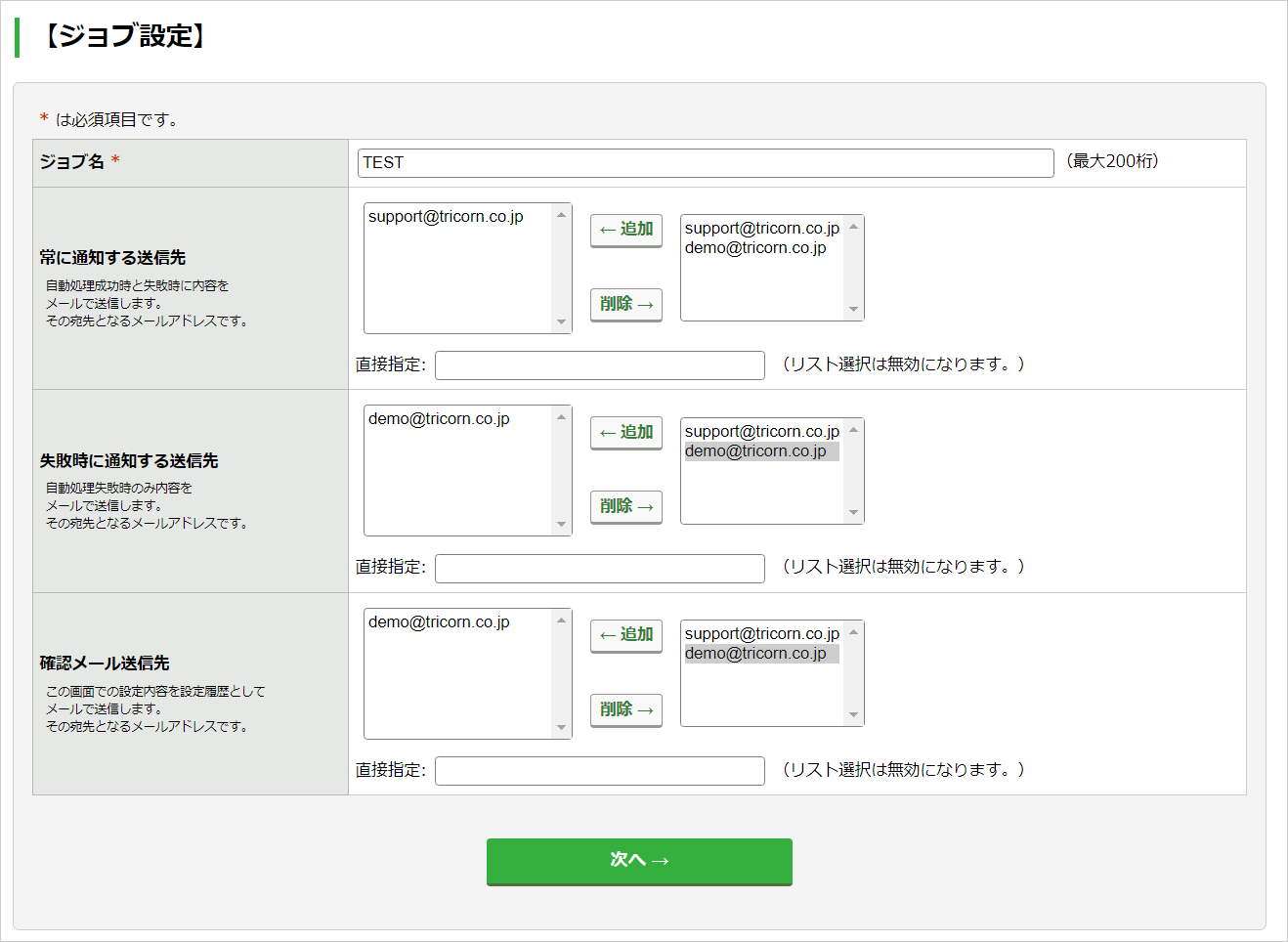Click scroll up arrow of 常に通知する送信先 left list

click(x=561, y=215)
